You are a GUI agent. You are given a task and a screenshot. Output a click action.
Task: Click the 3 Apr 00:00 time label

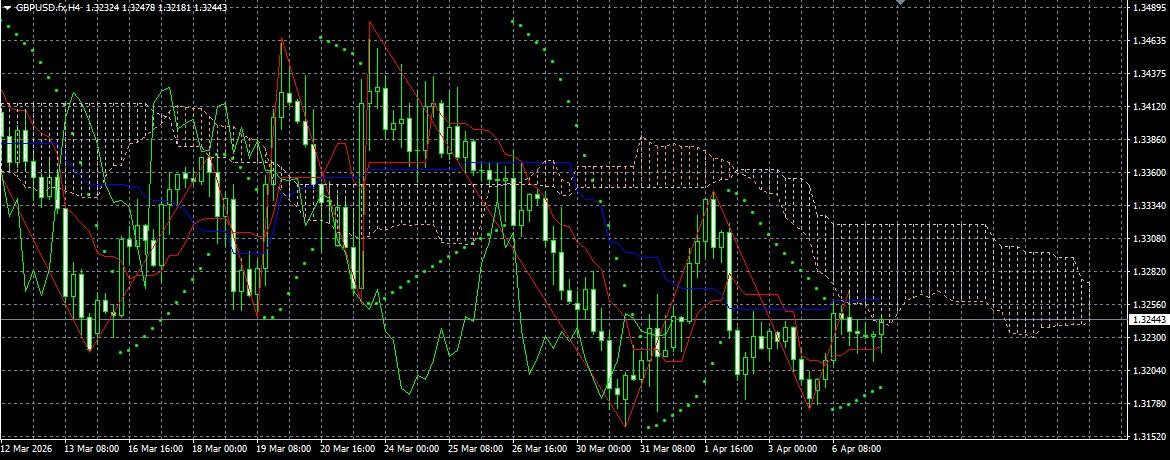pyautogui.click(x=794, y=450)
